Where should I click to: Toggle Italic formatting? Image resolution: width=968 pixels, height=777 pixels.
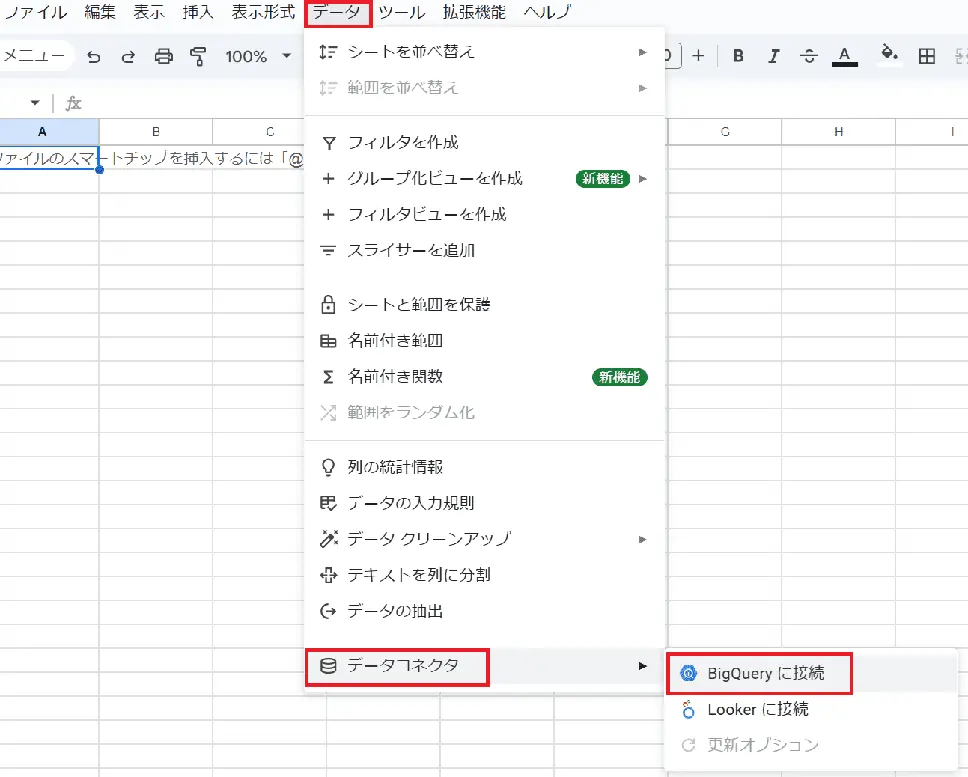click(x=773, y=56)
